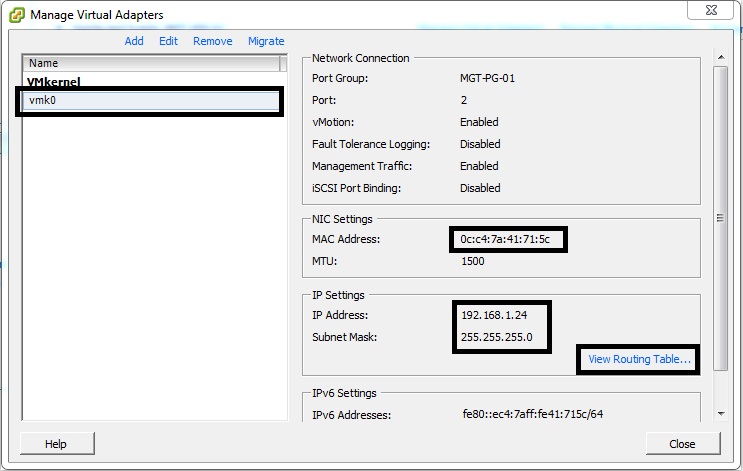Click the Add link to create an adapter
Image resolution: width=743 pixels, height=471 pixels.
tap(134, 41)
